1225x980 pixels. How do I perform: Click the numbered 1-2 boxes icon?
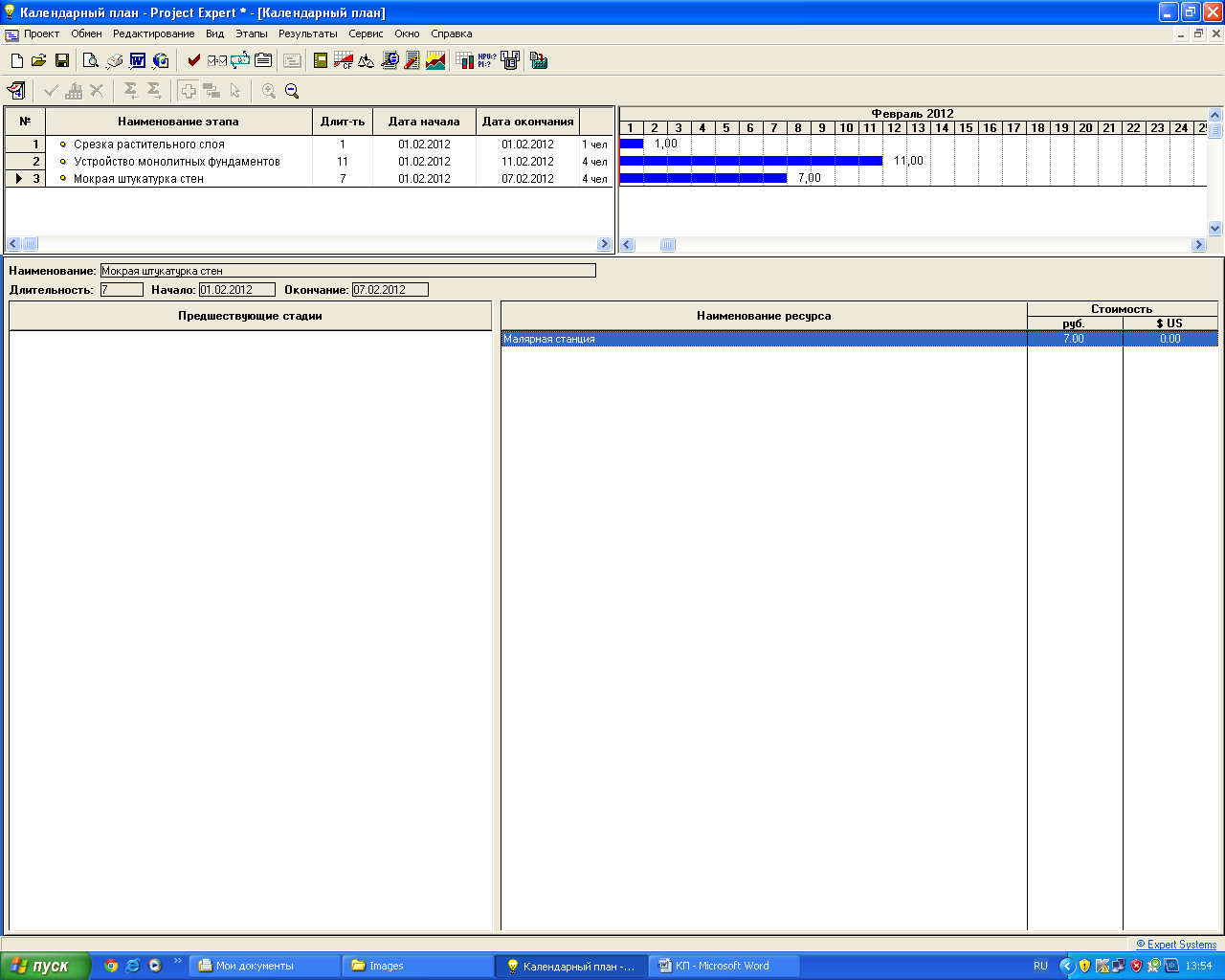coord(510,61)
